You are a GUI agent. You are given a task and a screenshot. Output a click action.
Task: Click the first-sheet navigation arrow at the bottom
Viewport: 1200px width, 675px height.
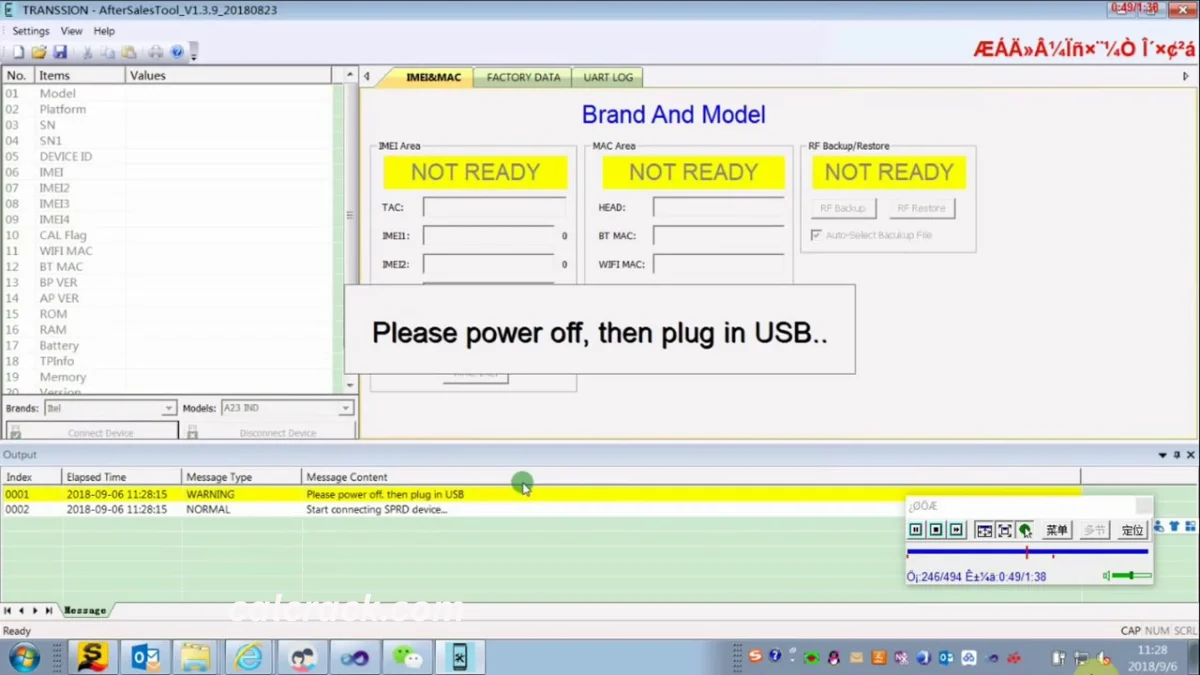[8, 610]
